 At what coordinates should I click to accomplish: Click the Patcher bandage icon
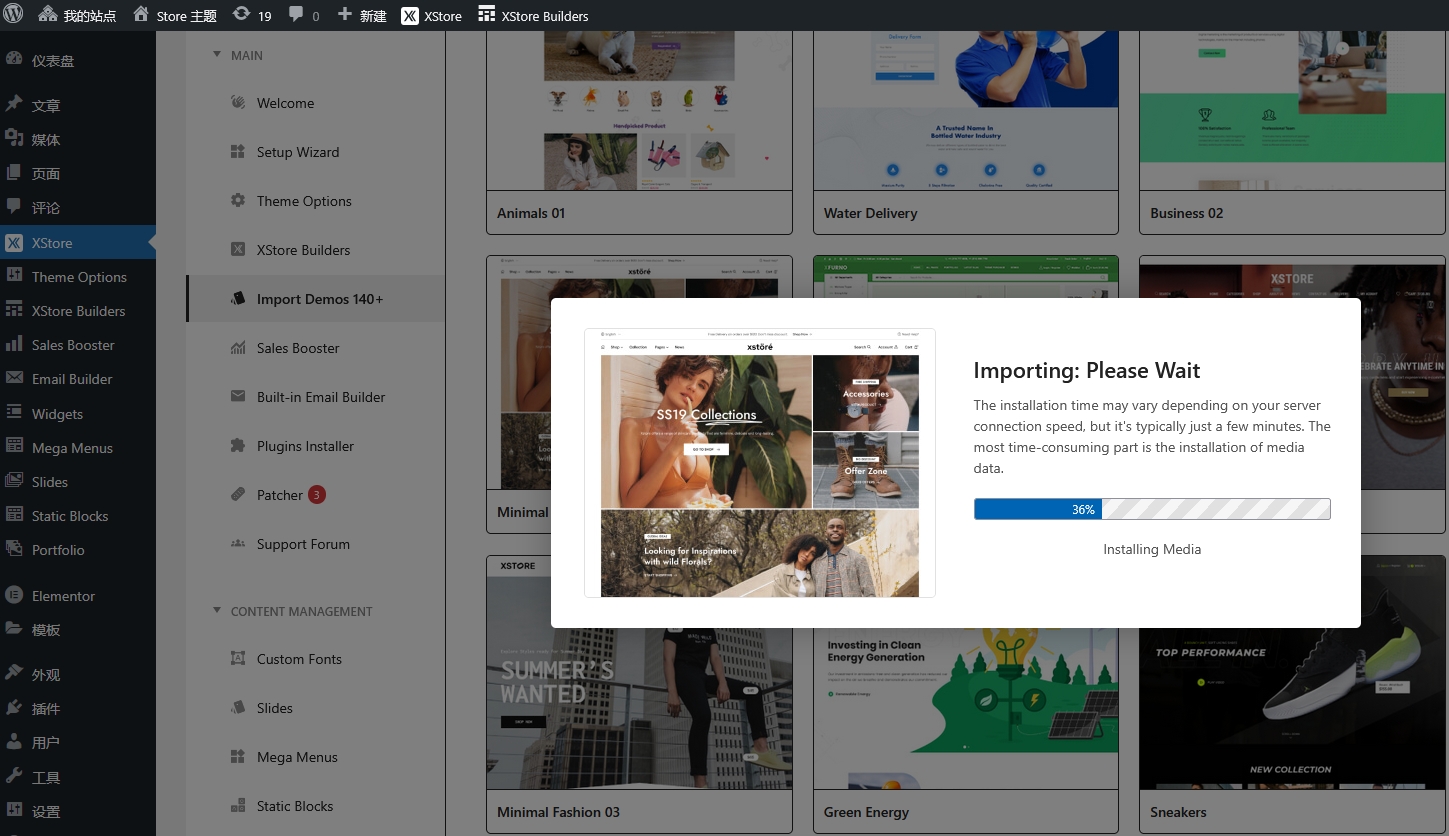[x=238, y=494]
